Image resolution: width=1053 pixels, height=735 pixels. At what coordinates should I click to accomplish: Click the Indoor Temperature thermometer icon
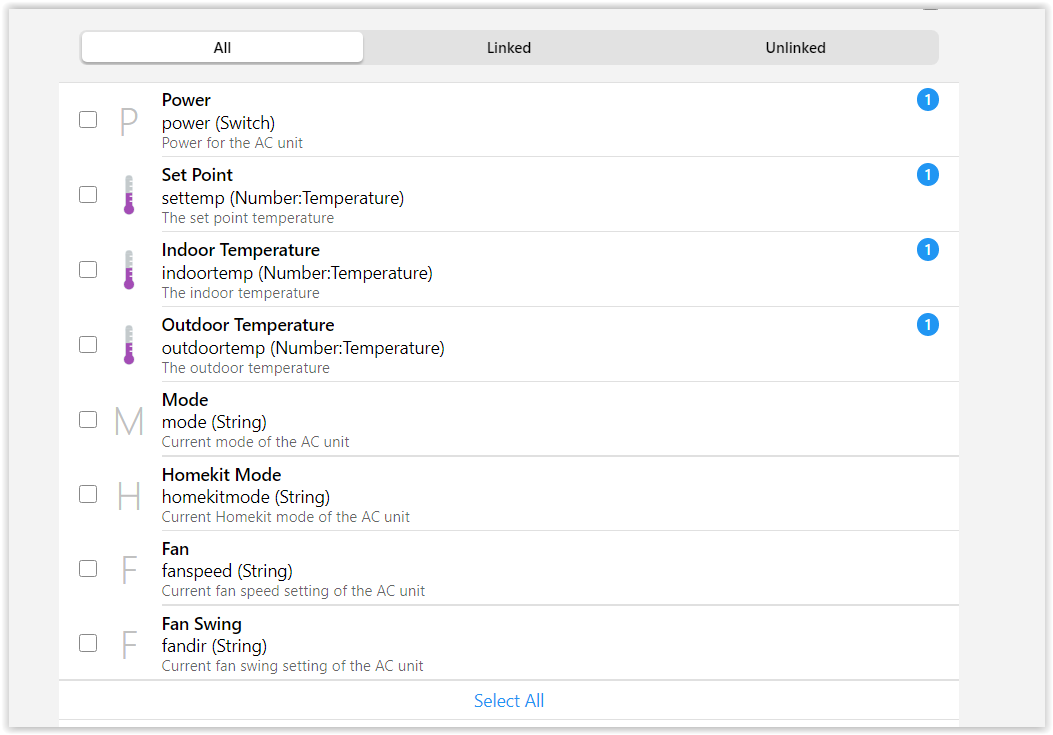(x=128, y=270)
